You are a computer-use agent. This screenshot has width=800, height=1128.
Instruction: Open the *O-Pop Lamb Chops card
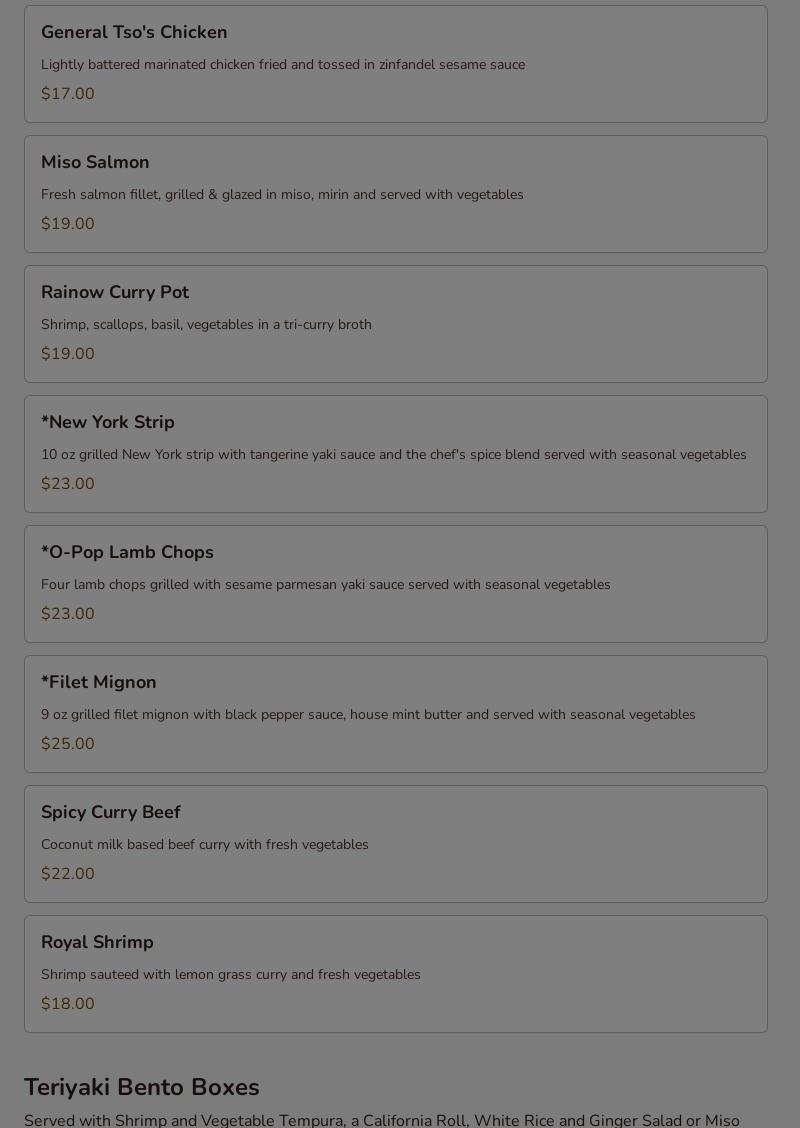click(396, 584)
